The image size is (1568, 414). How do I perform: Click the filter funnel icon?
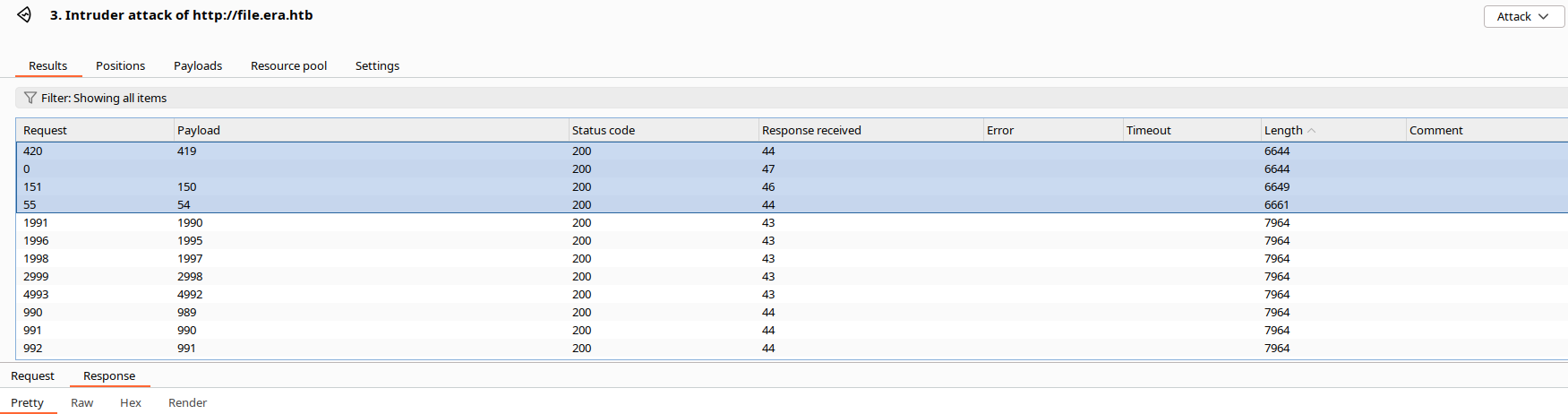30,98
